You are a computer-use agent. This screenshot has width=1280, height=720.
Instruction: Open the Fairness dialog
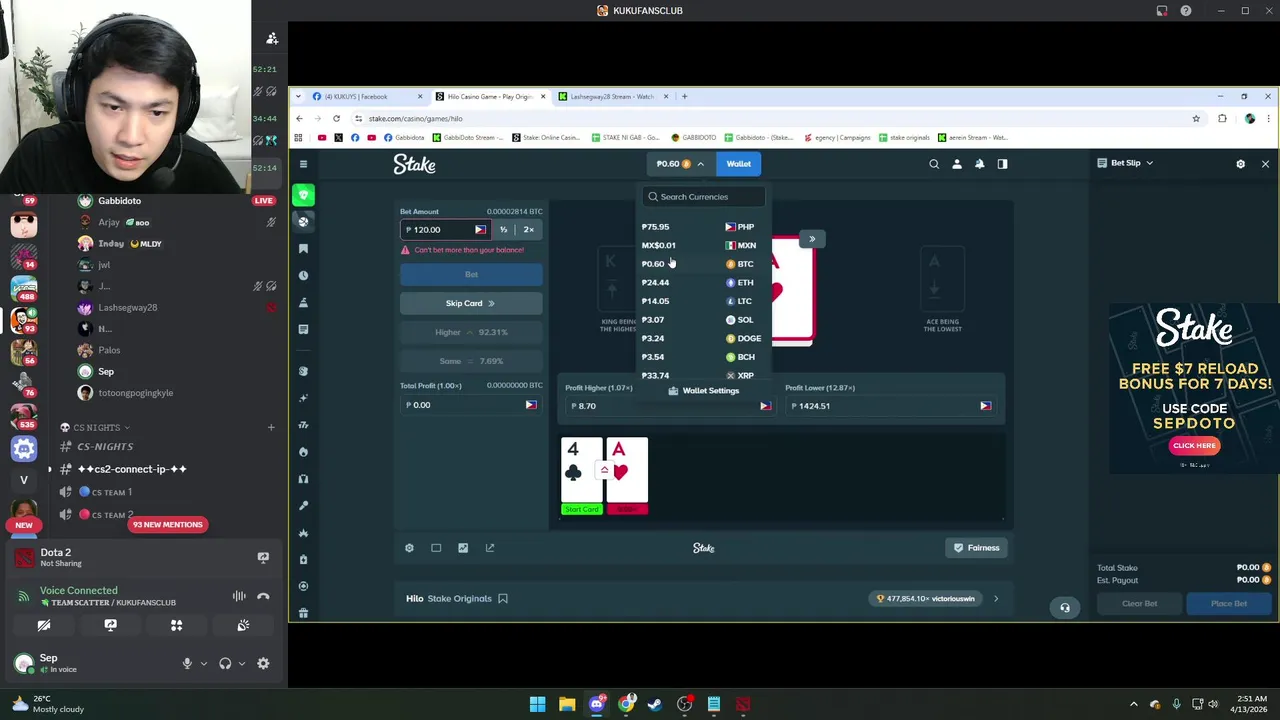click(x=976, y=548)
